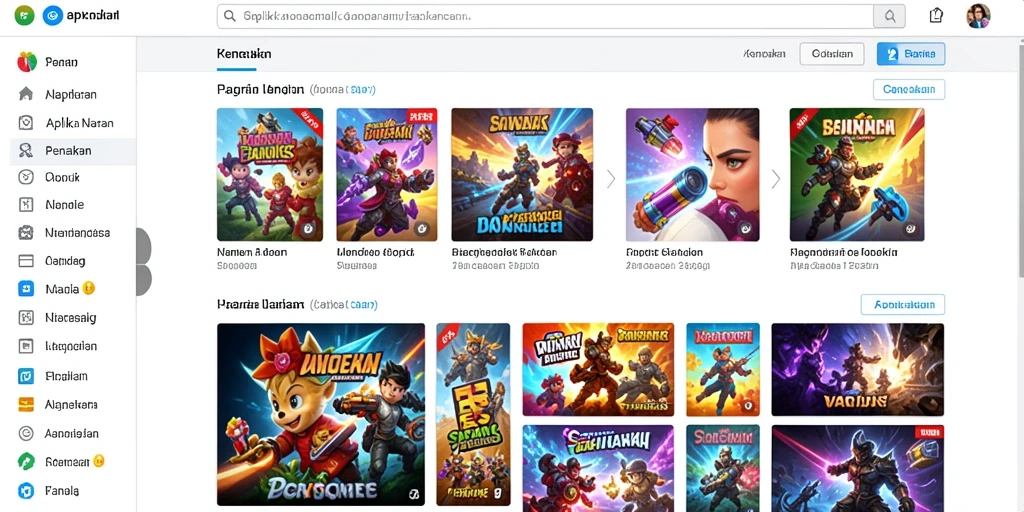Click the Flagoondan game title text

(844, 252)
